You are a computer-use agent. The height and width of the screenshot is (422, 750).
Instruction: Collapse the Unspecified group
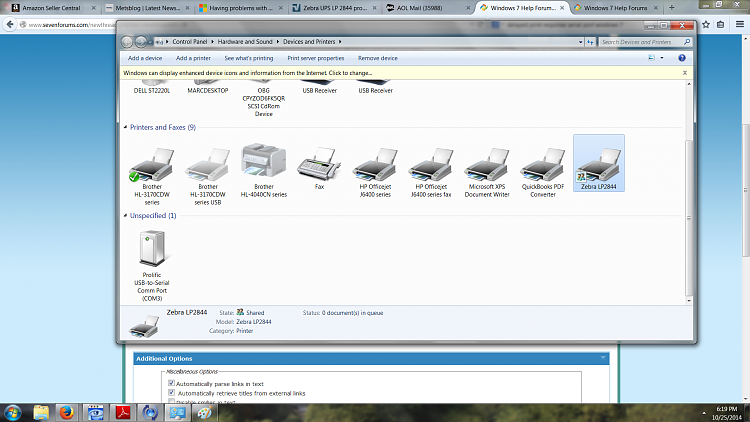pos(125,216)
